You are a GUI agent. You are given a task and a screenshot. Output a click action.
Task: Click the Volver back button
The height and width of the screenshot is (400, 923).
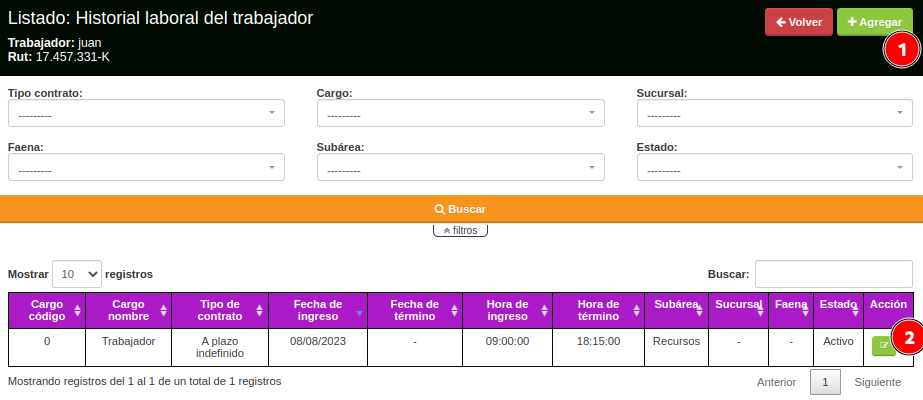point(799,22)
